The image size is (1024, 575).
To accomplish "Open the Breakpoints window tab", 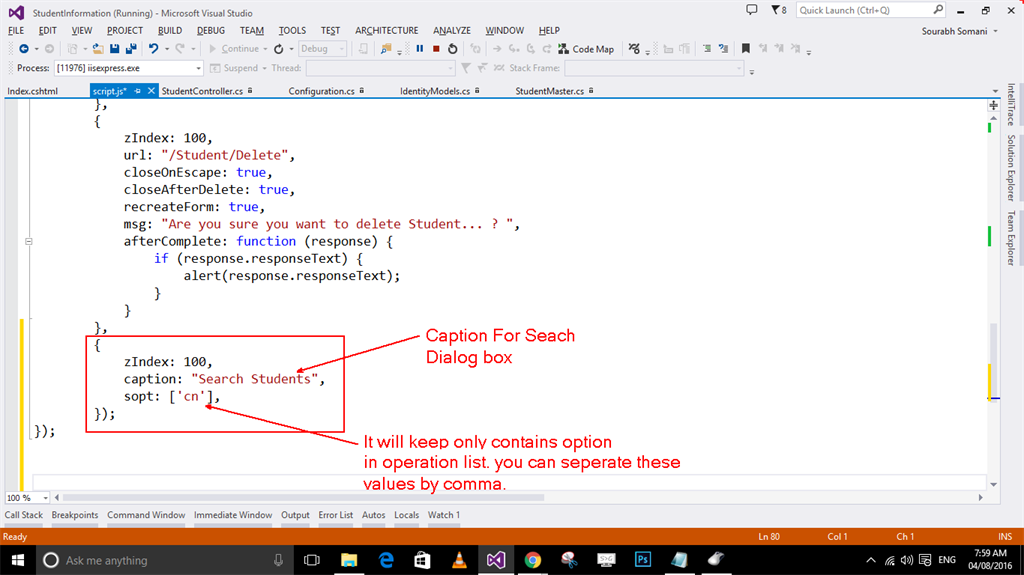I will (75, 515).
